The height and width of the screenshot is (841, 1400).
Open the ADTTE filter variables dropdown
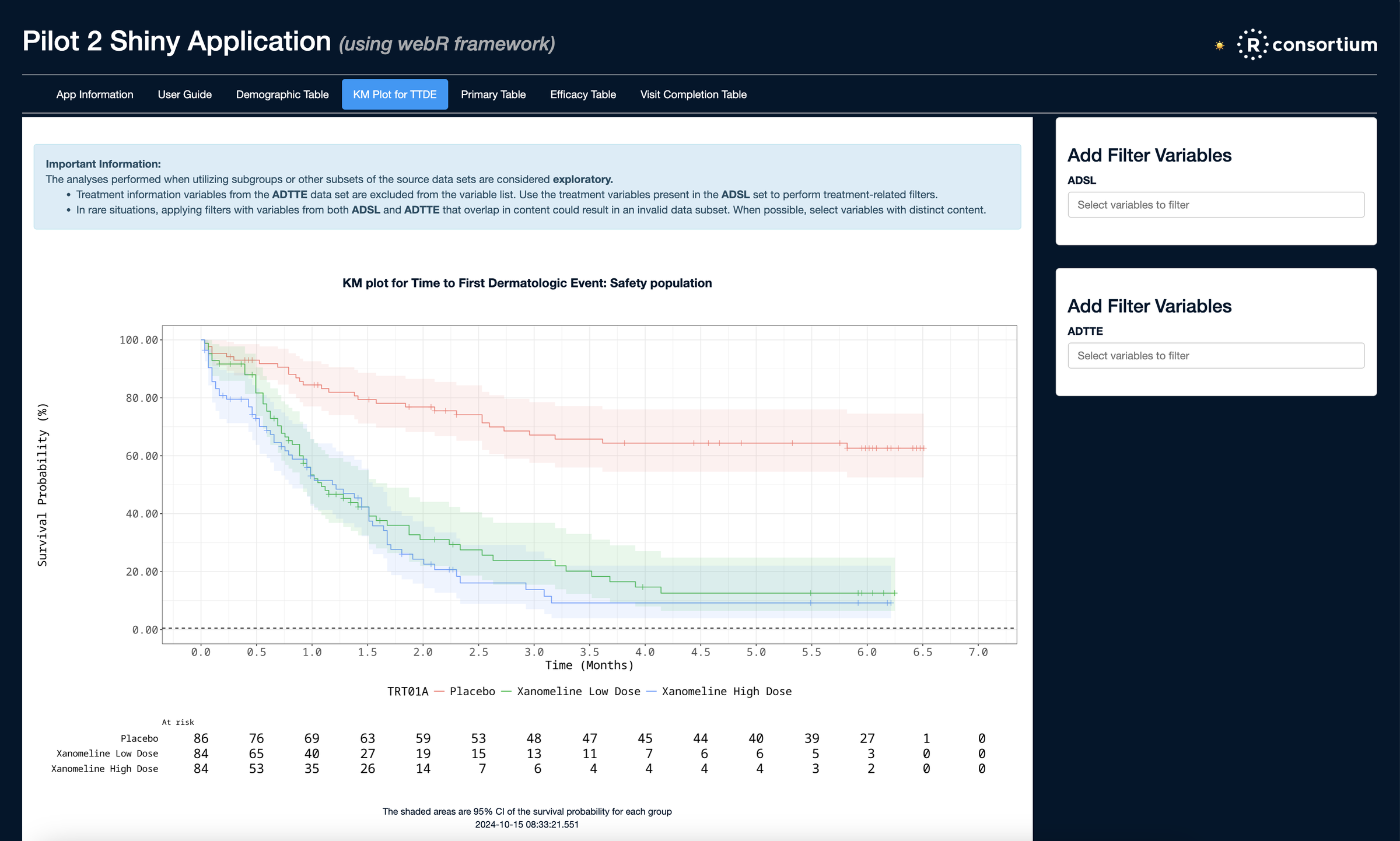1216,356
